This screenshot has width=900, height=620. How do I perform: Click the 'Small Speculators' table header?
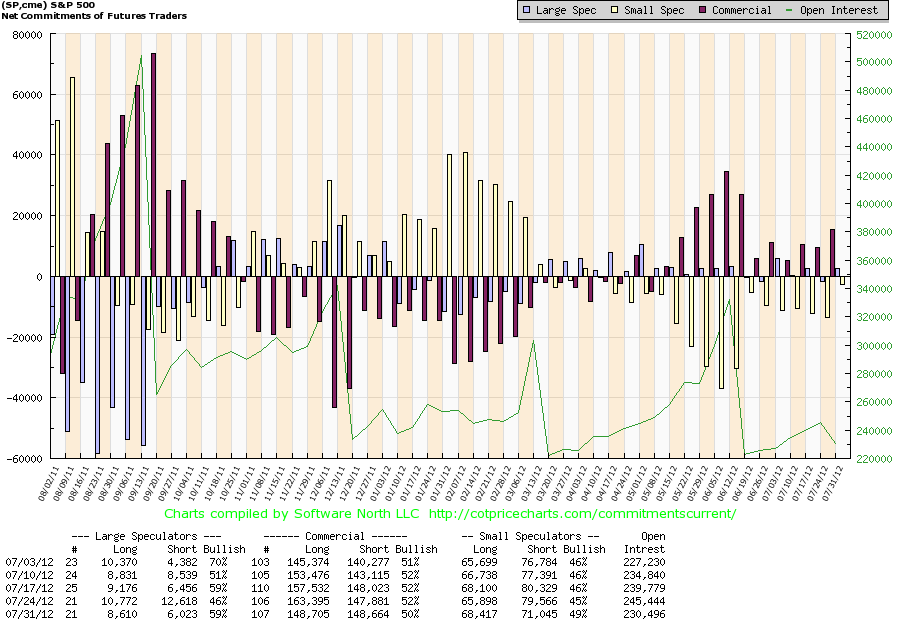(530, 536)
